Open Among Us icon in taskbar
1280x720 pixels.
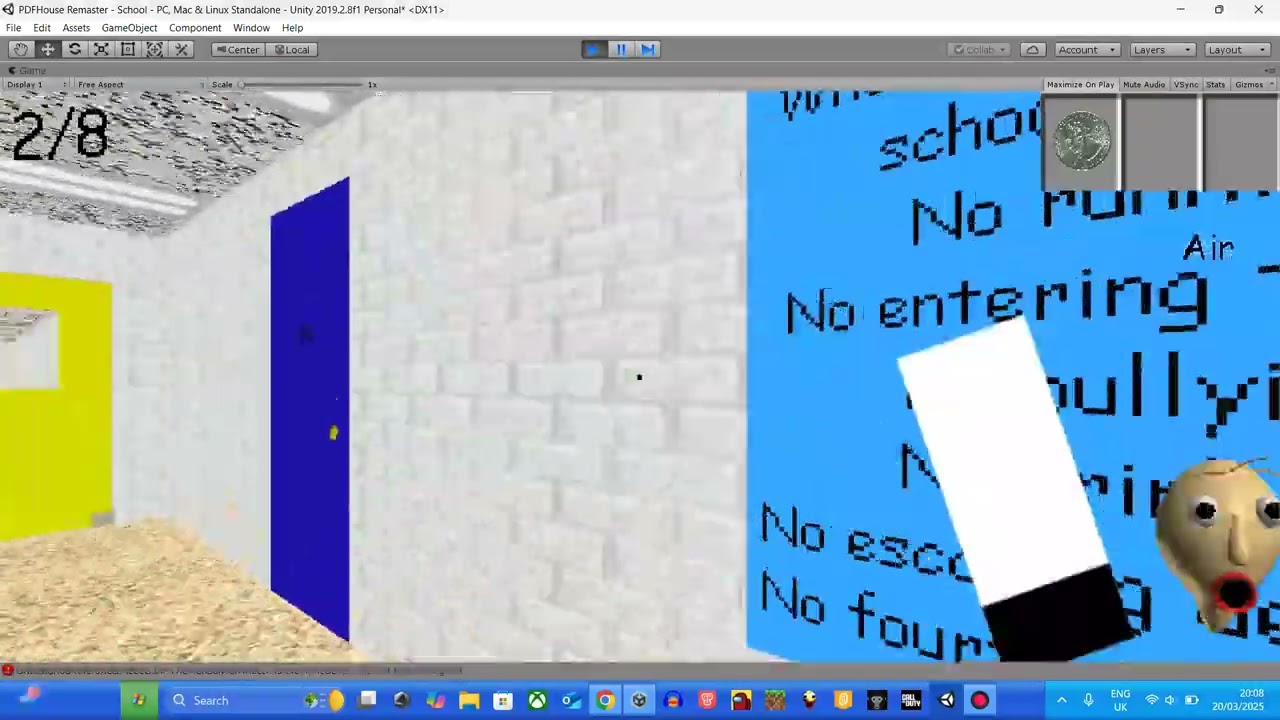(x=741, y=700)
